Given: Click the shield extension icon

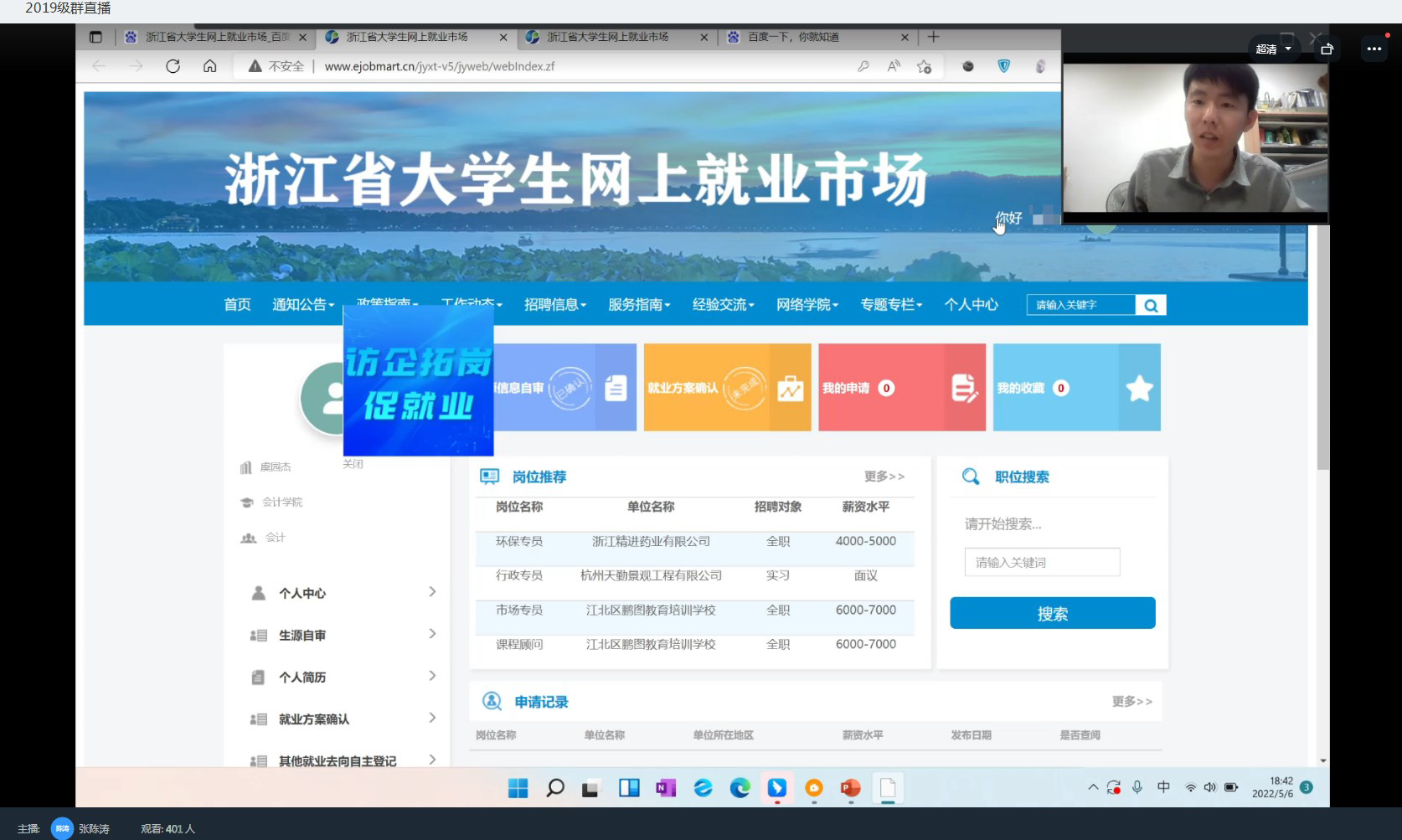Looking at the screenshot, I should coord(1003,66).
